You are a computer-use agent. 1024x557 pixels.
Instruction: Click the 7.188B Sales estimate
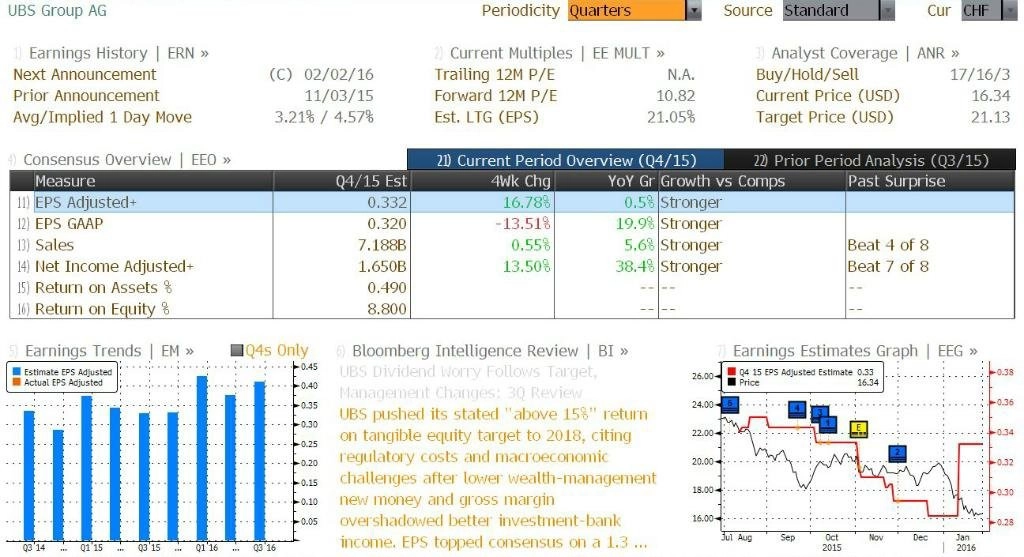click(x=382, y=245)
